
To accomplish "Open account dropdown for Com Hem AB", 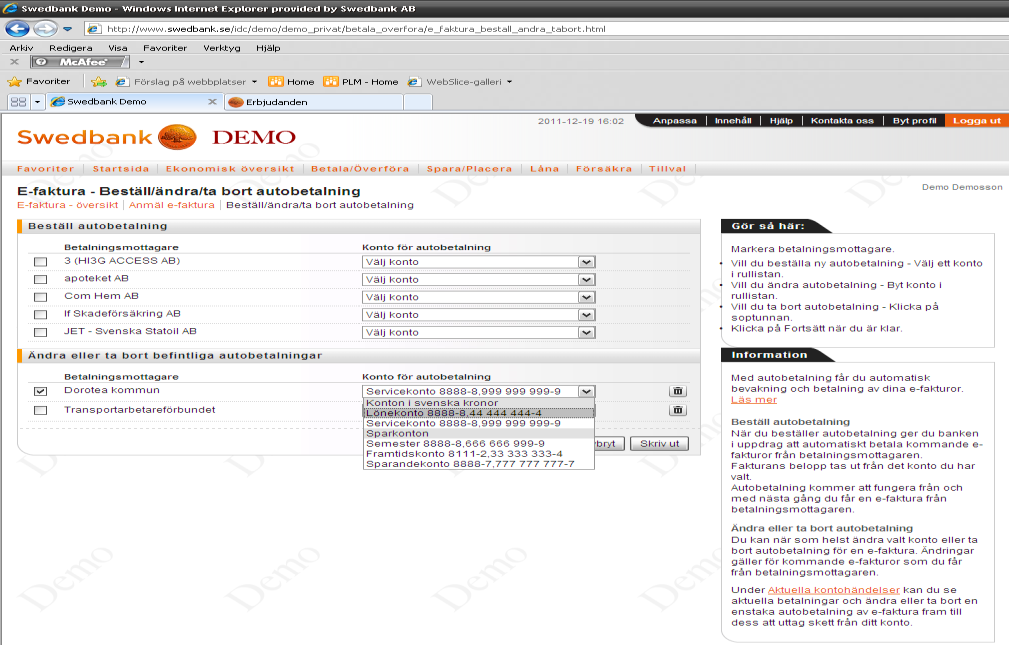I will tap(479, 297).
